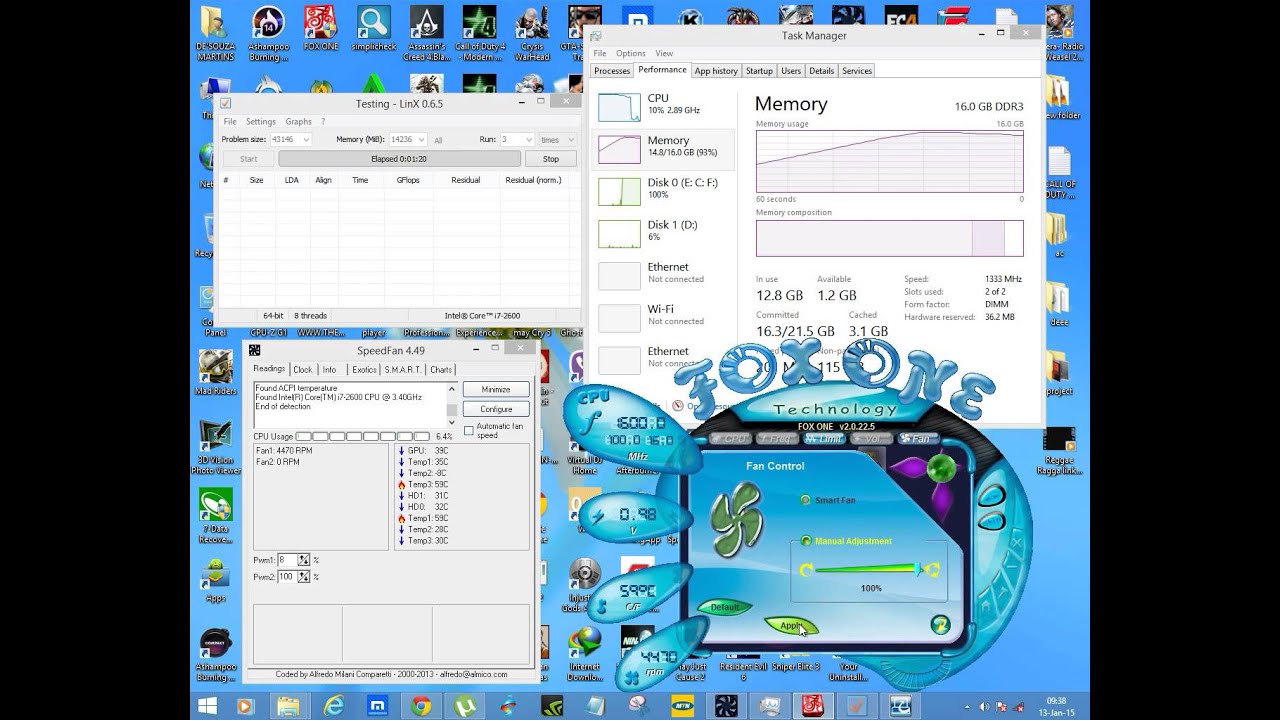Open the Startup tab in Task Manager
This screenshot has width=1280, height=720.
coord(759,71)
